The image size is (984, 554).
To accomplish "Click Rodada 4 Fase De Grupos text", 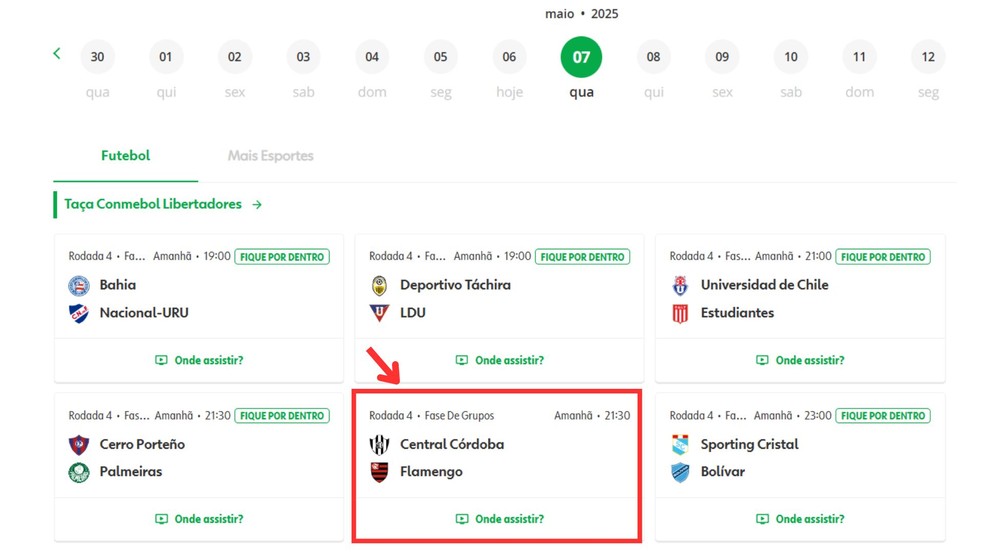I will (x=431, y=415).
